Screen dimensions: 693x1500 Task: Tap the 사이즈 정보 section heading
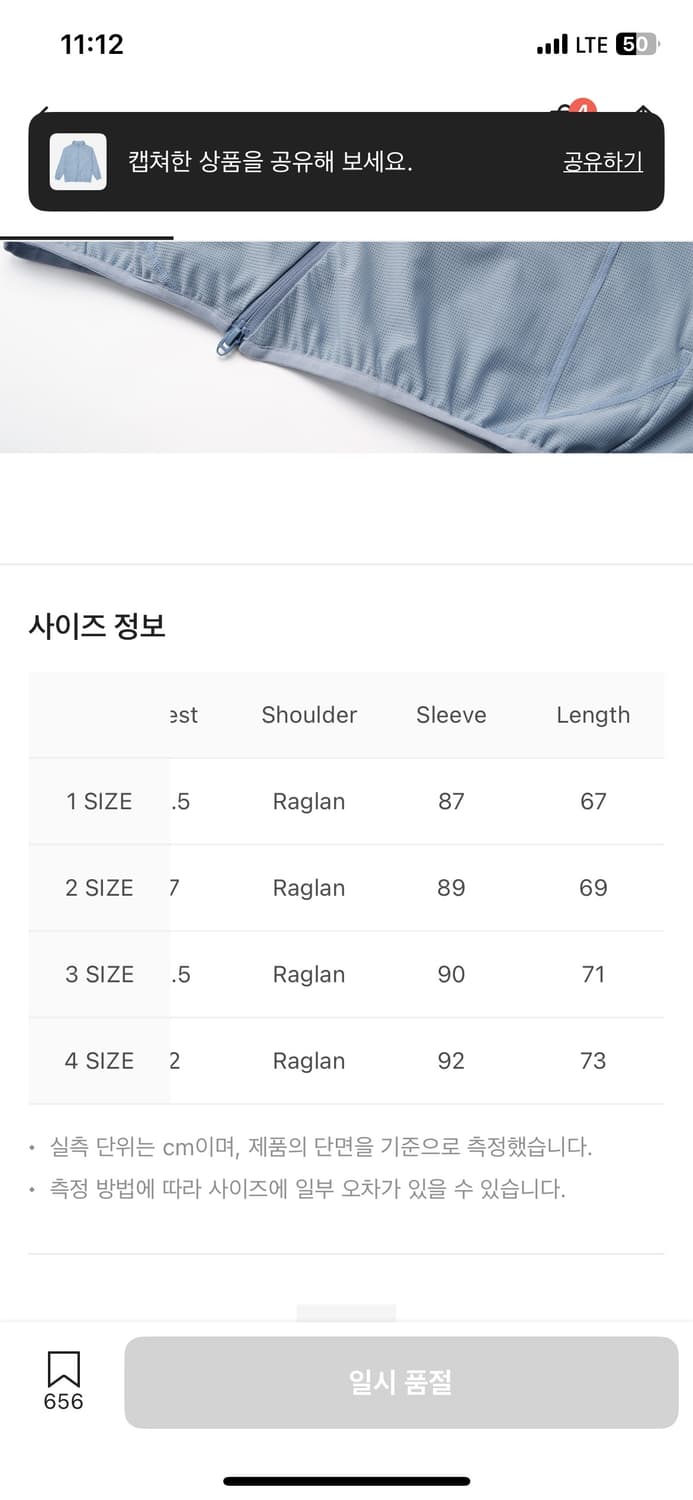[x=97, y=627]
